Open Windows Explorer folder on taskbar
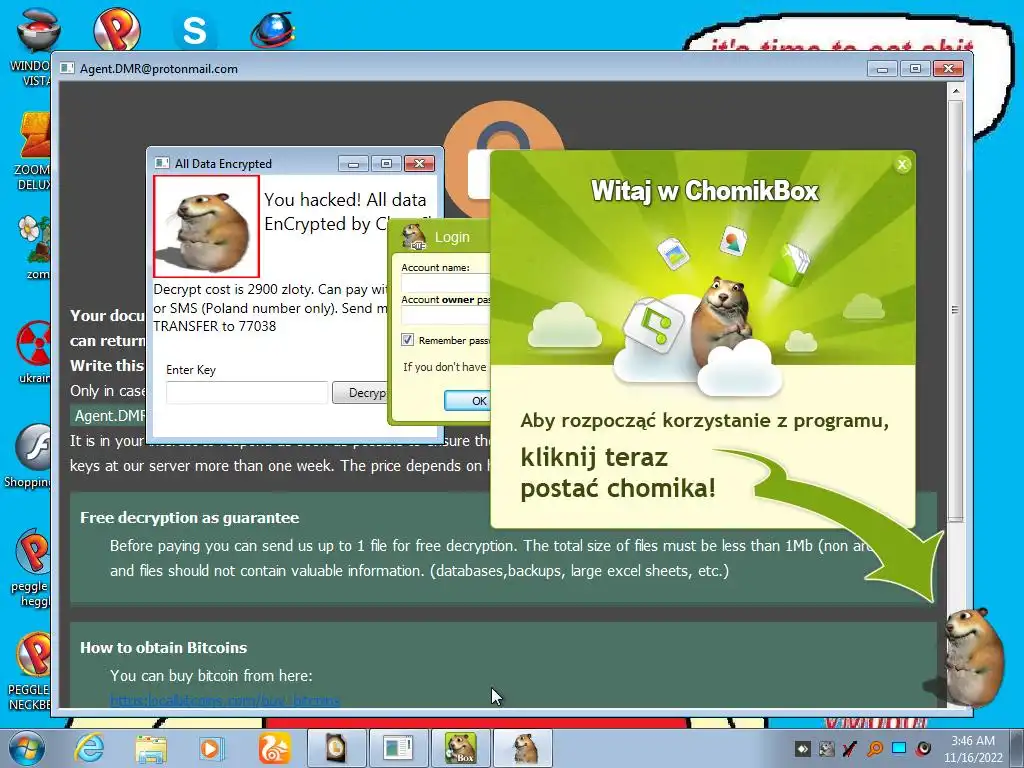This screenshot has width=1024, height=768. (151, 749)
